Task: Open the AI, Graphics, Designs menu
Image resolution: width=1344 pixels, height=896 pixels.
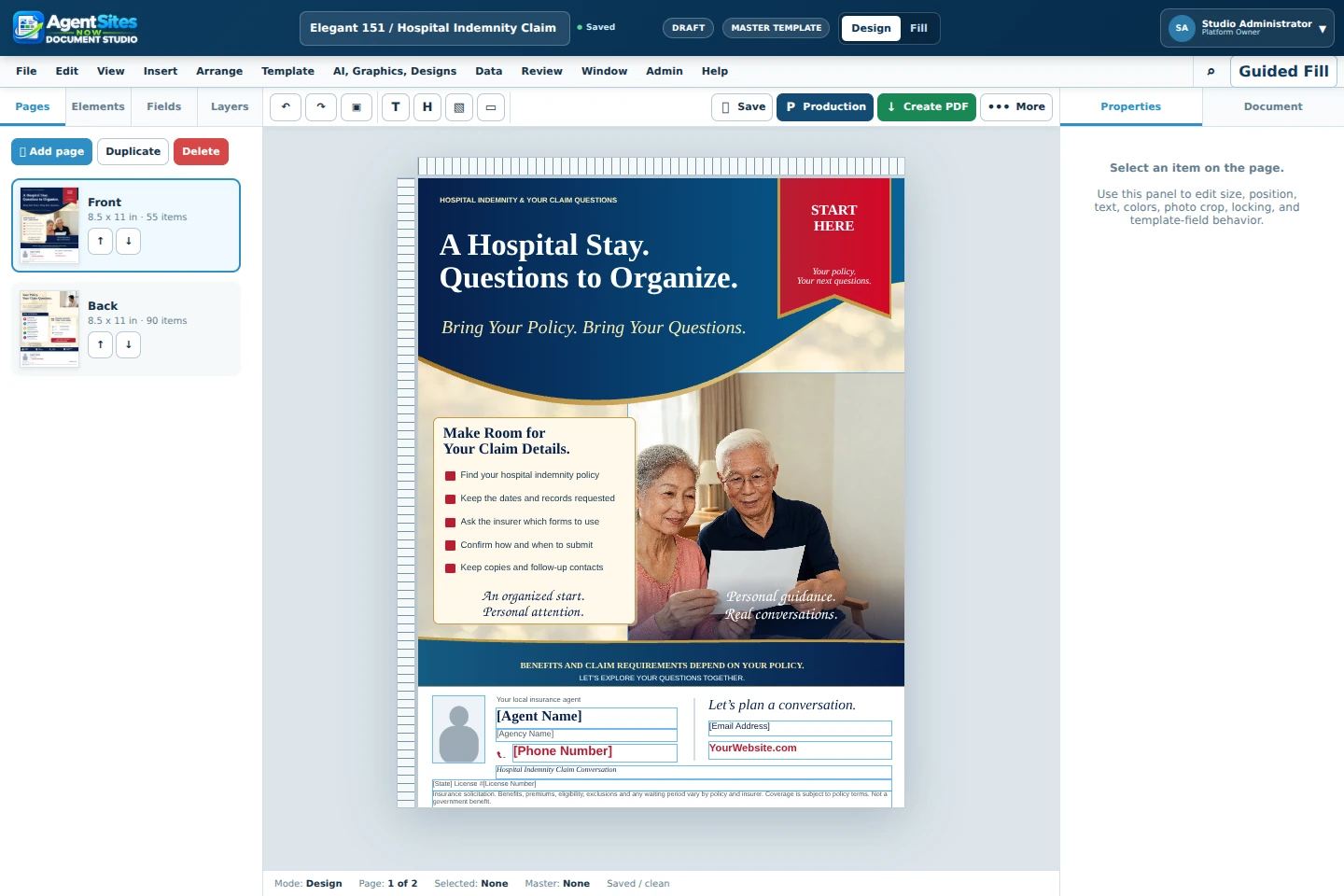Action: click(395, 71)
